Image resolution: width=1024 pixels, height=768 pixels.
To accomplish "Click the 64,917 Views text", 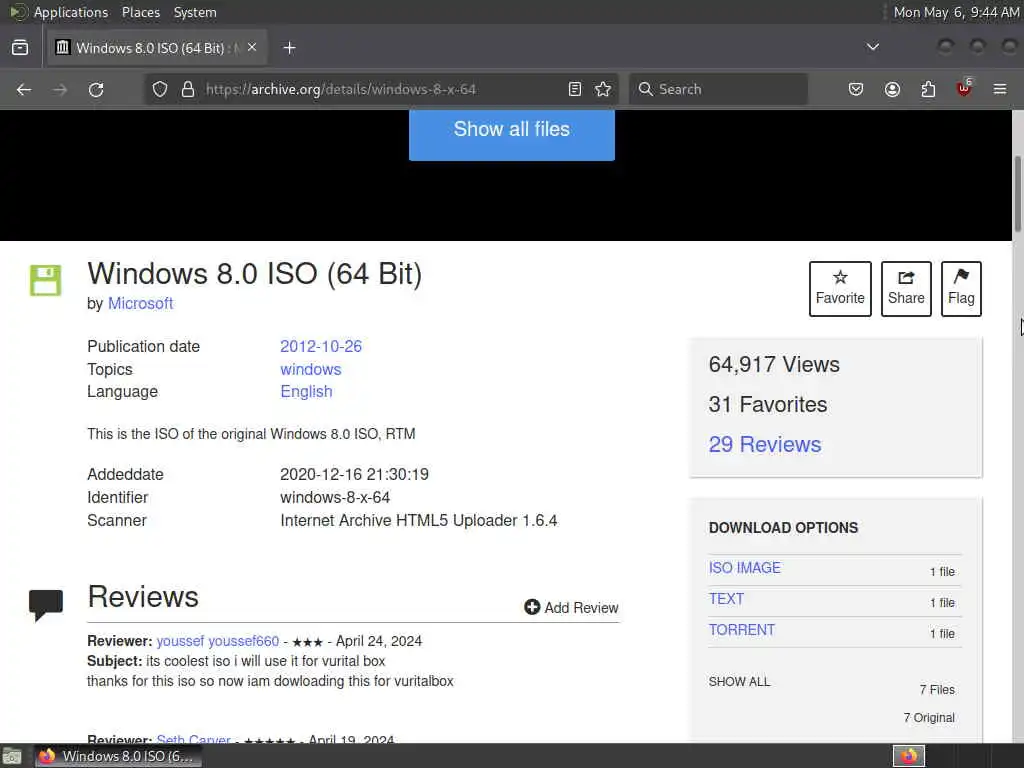I will (x=774, y=364).
